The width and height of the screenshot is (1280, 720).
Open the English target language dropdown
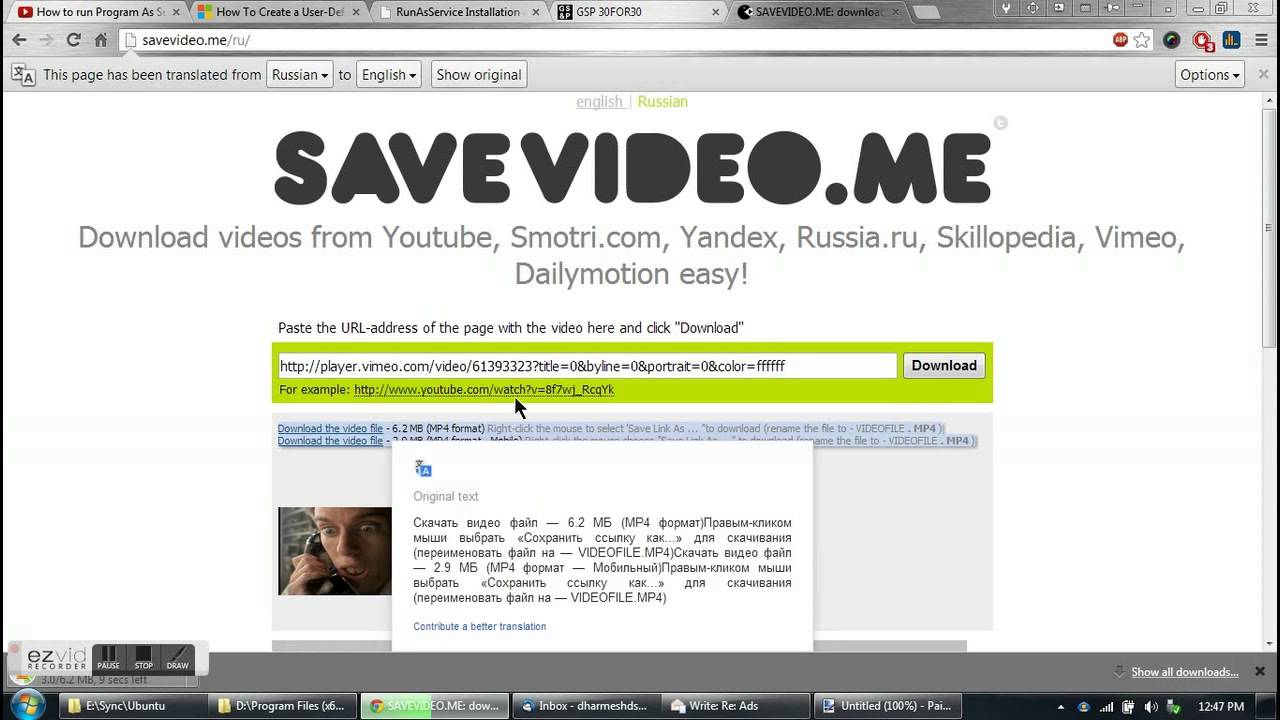tap(388, 75)
